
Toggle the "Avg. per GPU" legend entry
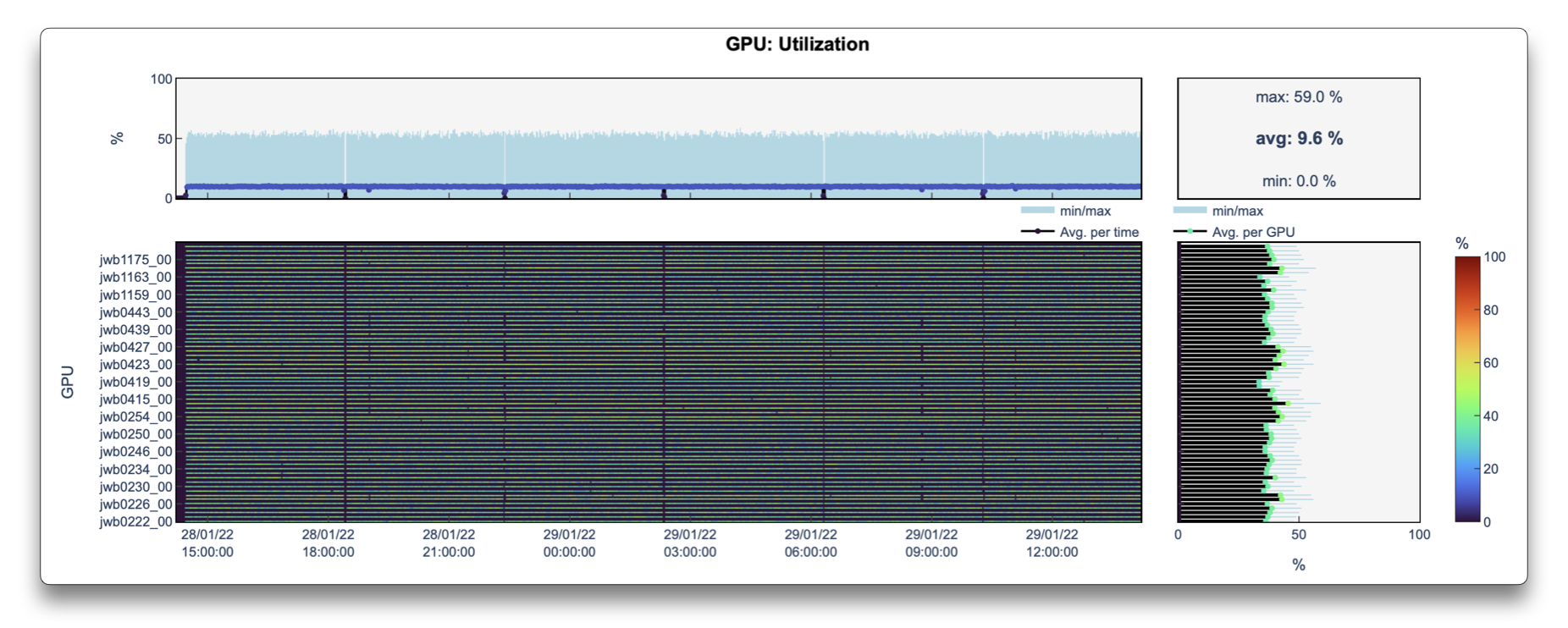tap(1253, 232)
